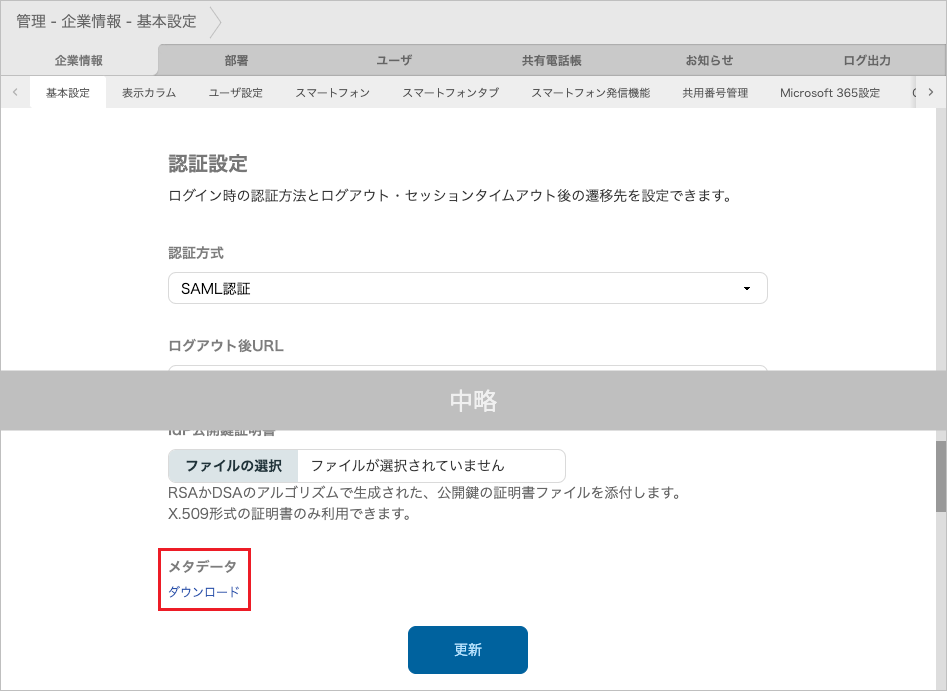Click the ログアウト後URL label
The image size is (947, 691).
(x=226, y=346)
